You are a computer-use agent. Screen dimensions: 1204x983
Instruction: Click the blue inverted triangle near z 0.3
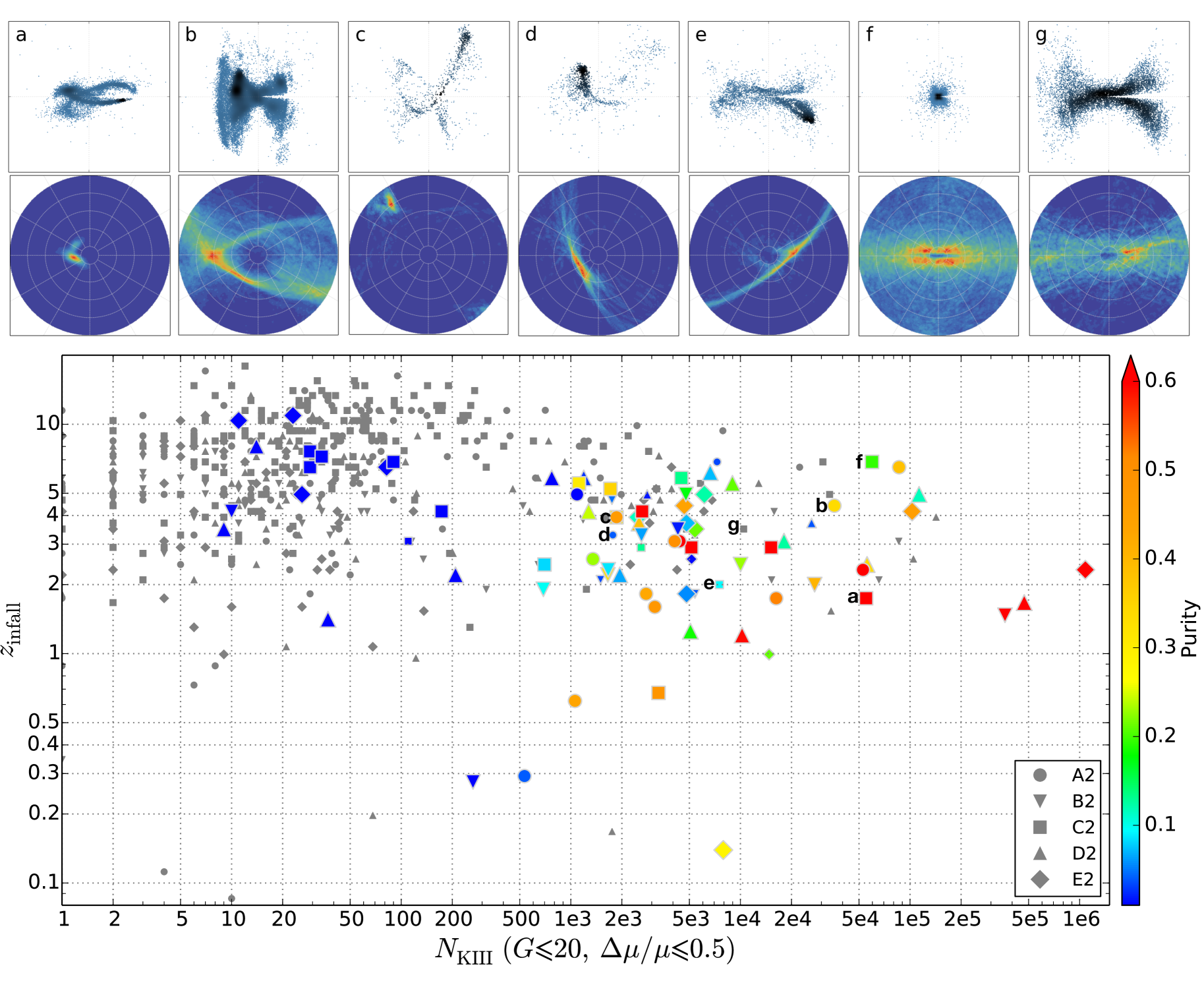[473, 781]
